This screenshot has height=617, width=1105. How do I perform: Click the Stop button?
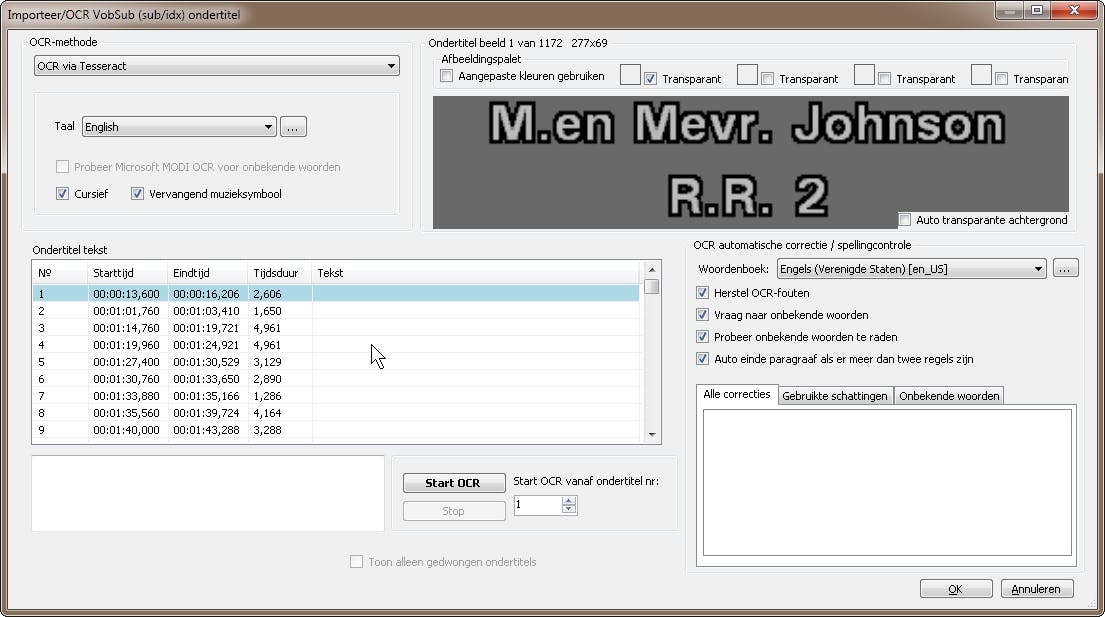click(454, 511)
